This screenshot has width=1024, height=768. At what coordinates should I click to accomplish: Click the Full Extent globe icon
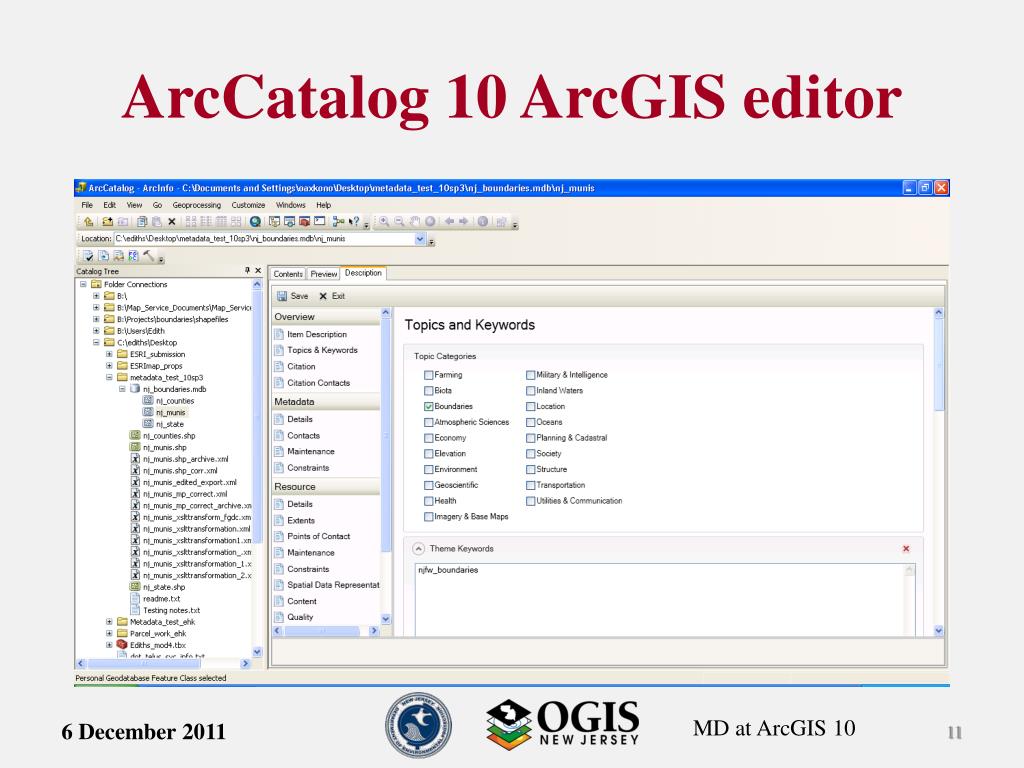coord(430,221)
